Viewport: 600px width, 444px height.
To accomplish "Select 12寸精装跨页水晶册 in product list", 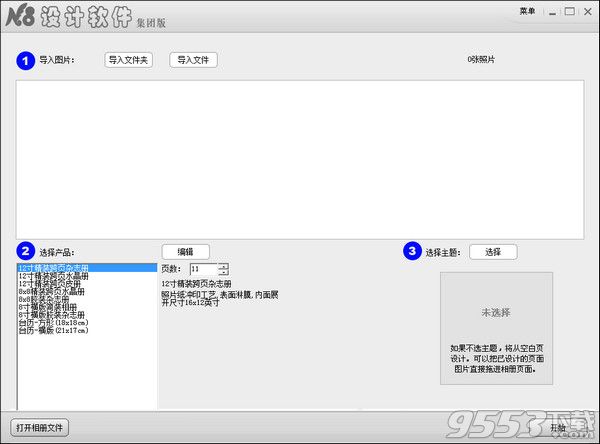I will coord(87,276).
